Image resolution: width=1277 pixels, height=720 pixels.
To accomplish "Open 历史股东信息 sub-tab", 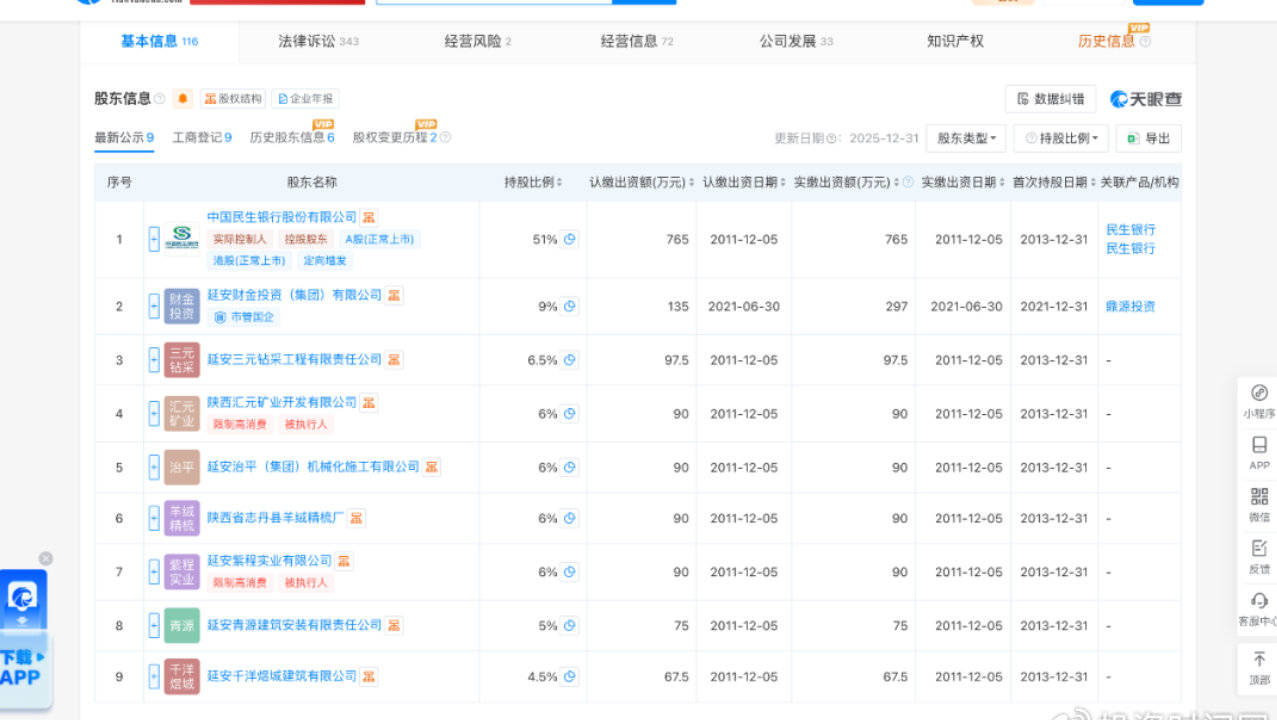I will pyautogui.click(x=292, y=138).
